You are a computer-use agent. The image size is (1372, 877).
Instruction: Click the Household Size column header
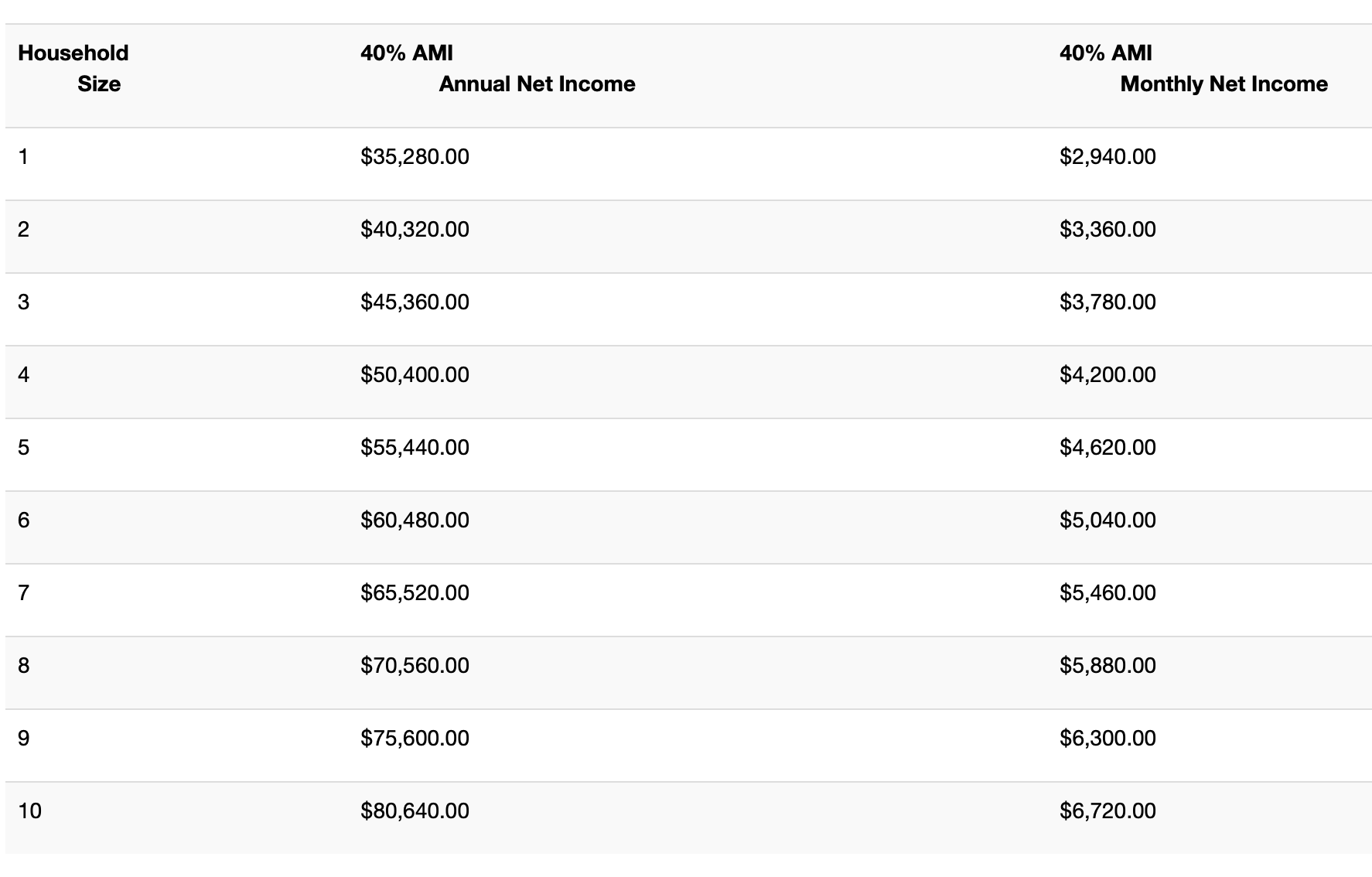click(x=73, y=68)
